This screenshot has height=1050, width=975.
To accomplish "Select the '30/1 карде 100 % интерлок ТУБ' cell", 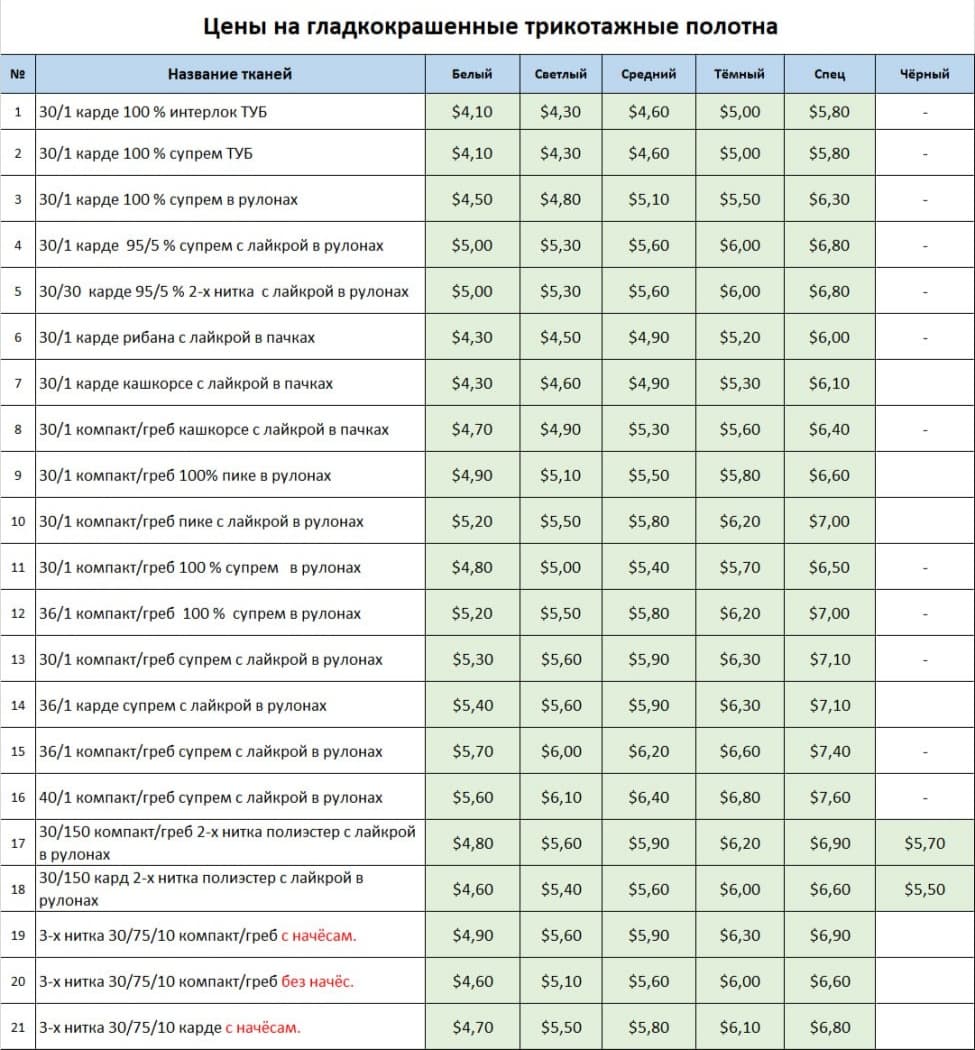I will (230, 112).
